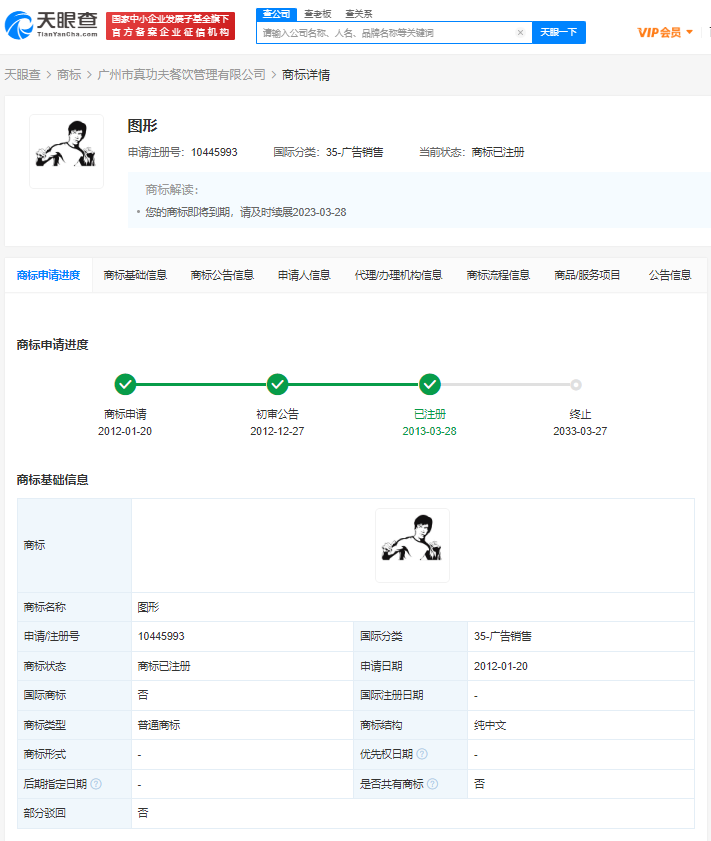This screenshot has height=841, width=711.
Task: Click the help icon beside 优先权日期
Action: click(422, 754)
